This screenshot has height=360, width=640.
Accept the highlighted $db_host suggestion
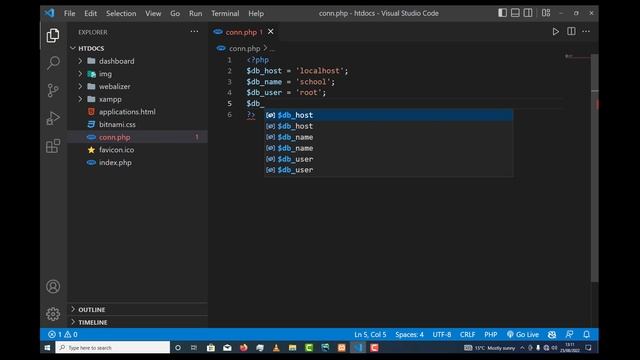click(x=389, y=115)
